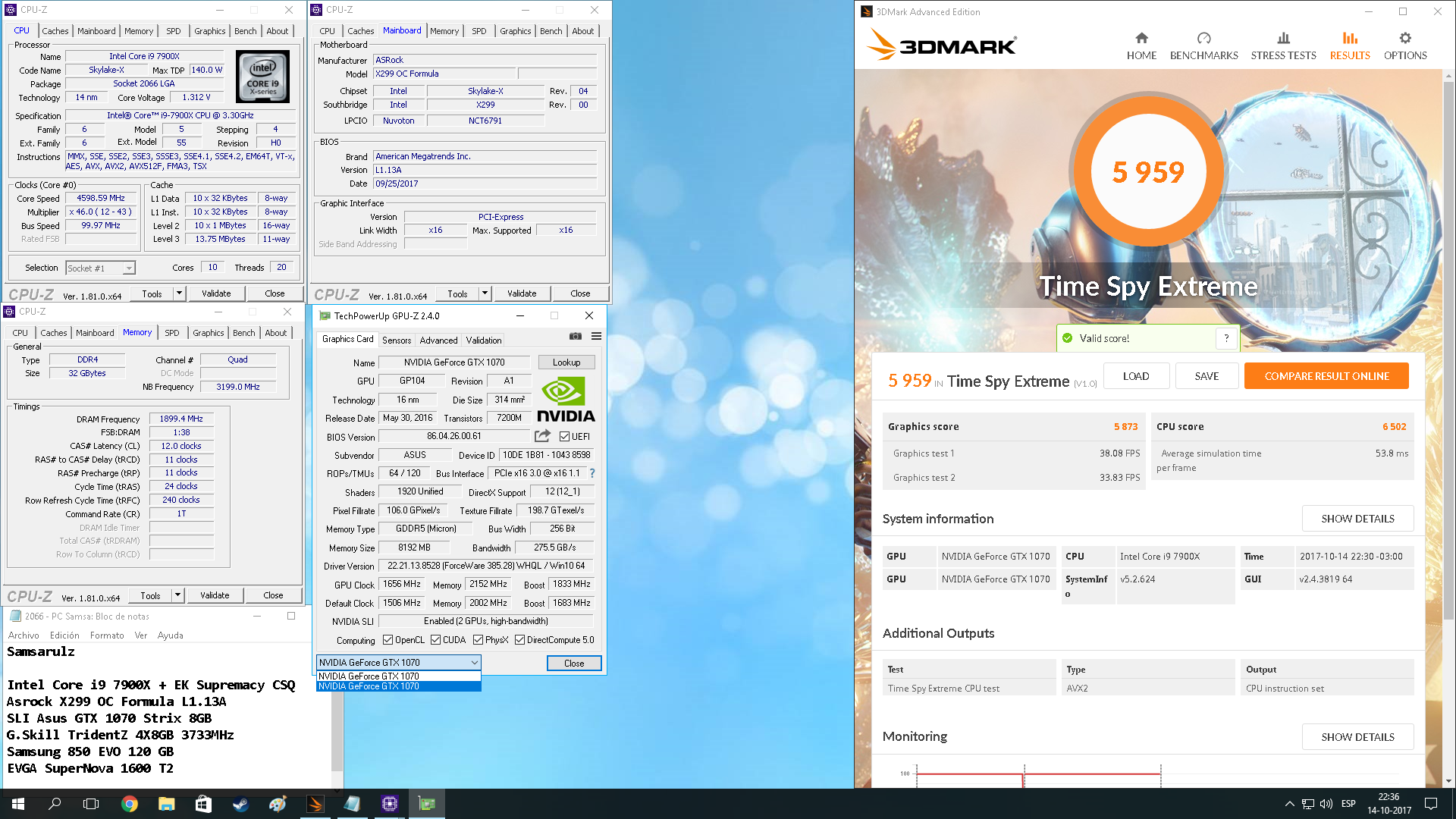The height and width of the screenshot is (819, 1456).
Task: Switch to CPU-Z via taskbar icon
Action: click(390, 804)
